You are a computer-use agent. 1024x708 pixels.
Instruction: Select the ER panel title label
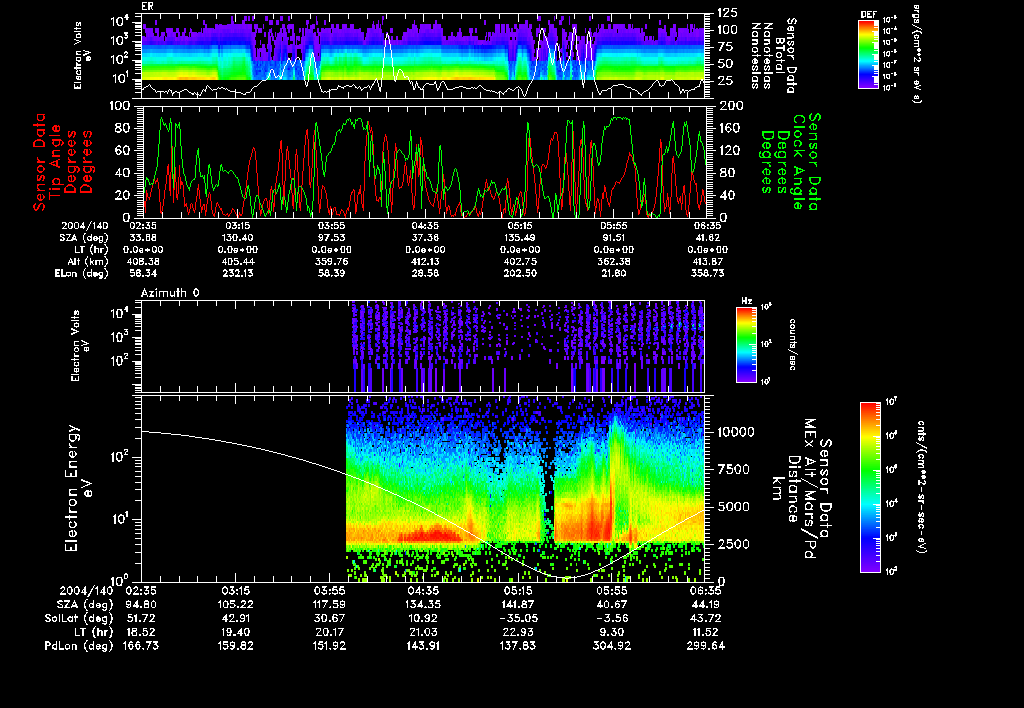tap(147, 7)
